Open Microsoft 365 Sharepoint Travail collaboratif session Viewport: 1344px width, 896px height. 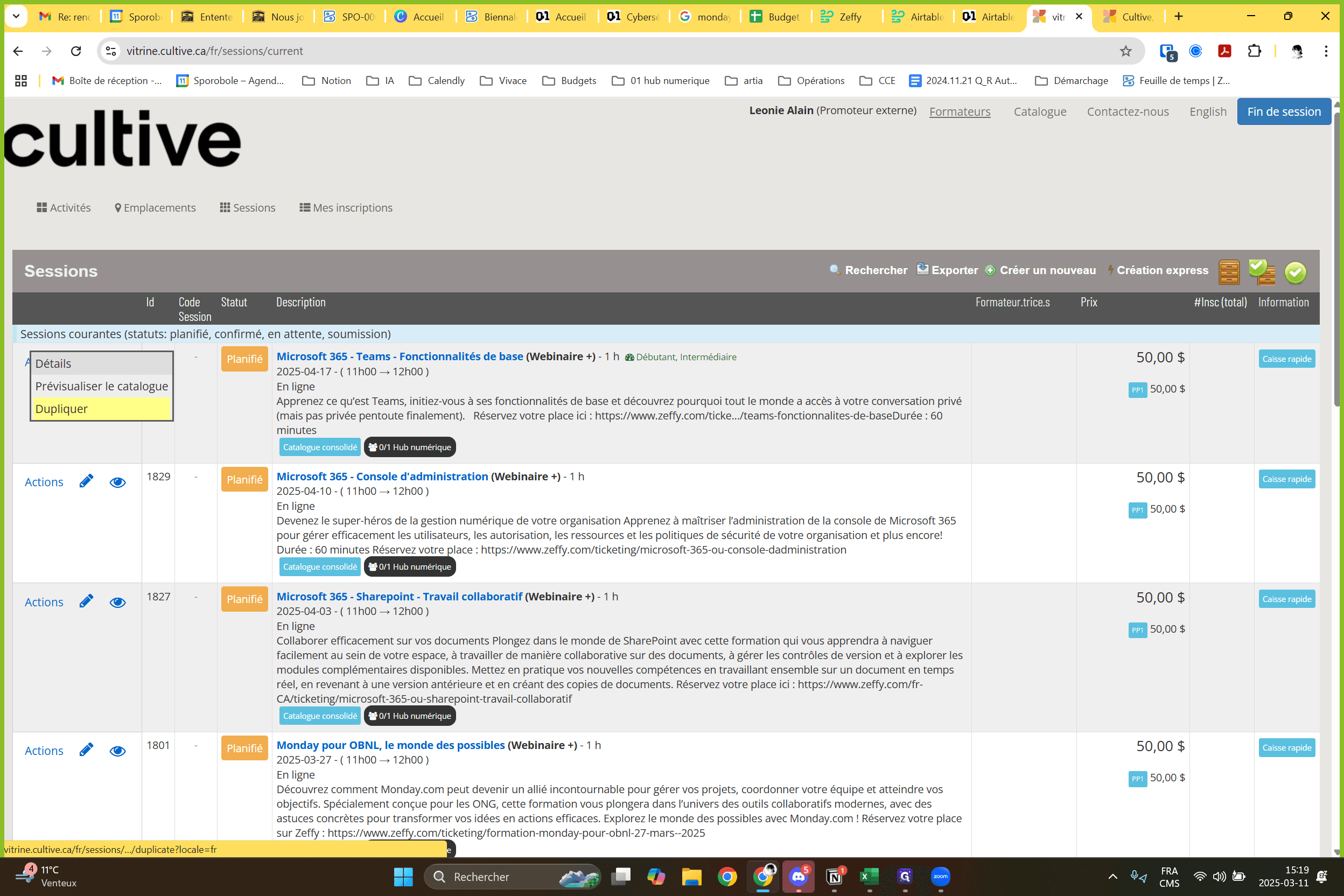[x=399, y=596]
